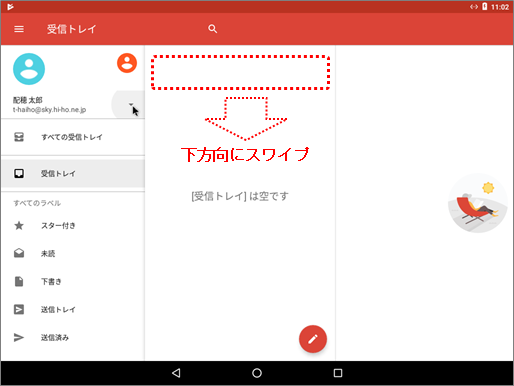Show the 未読 messages label
Screen dimensions: 514x386
73,254
